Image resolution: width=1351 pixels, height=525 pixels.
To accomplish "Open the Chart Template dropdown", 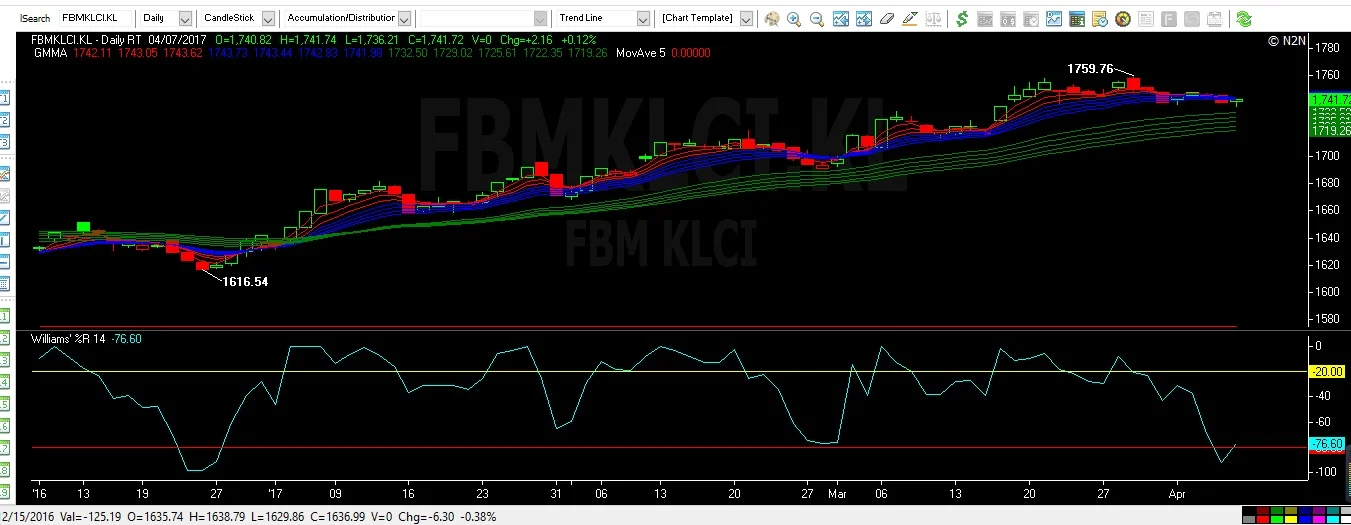I will 746,18.
